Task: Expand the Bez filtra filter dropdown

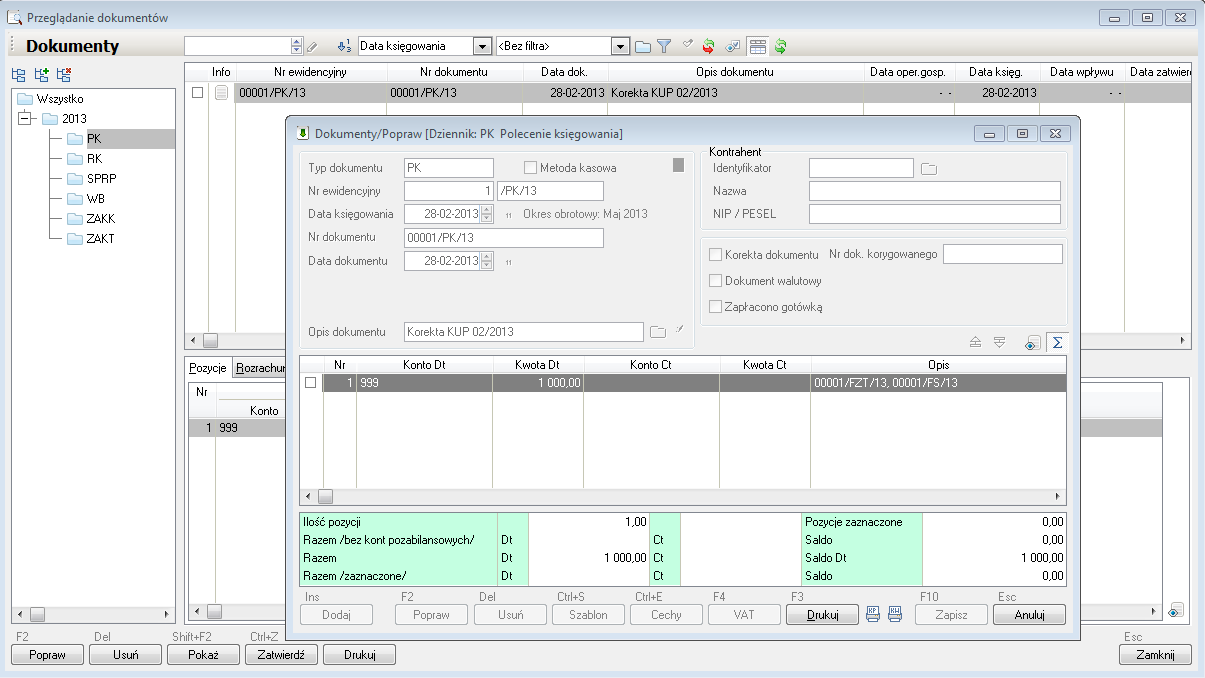Action: (x=620, y=46)
